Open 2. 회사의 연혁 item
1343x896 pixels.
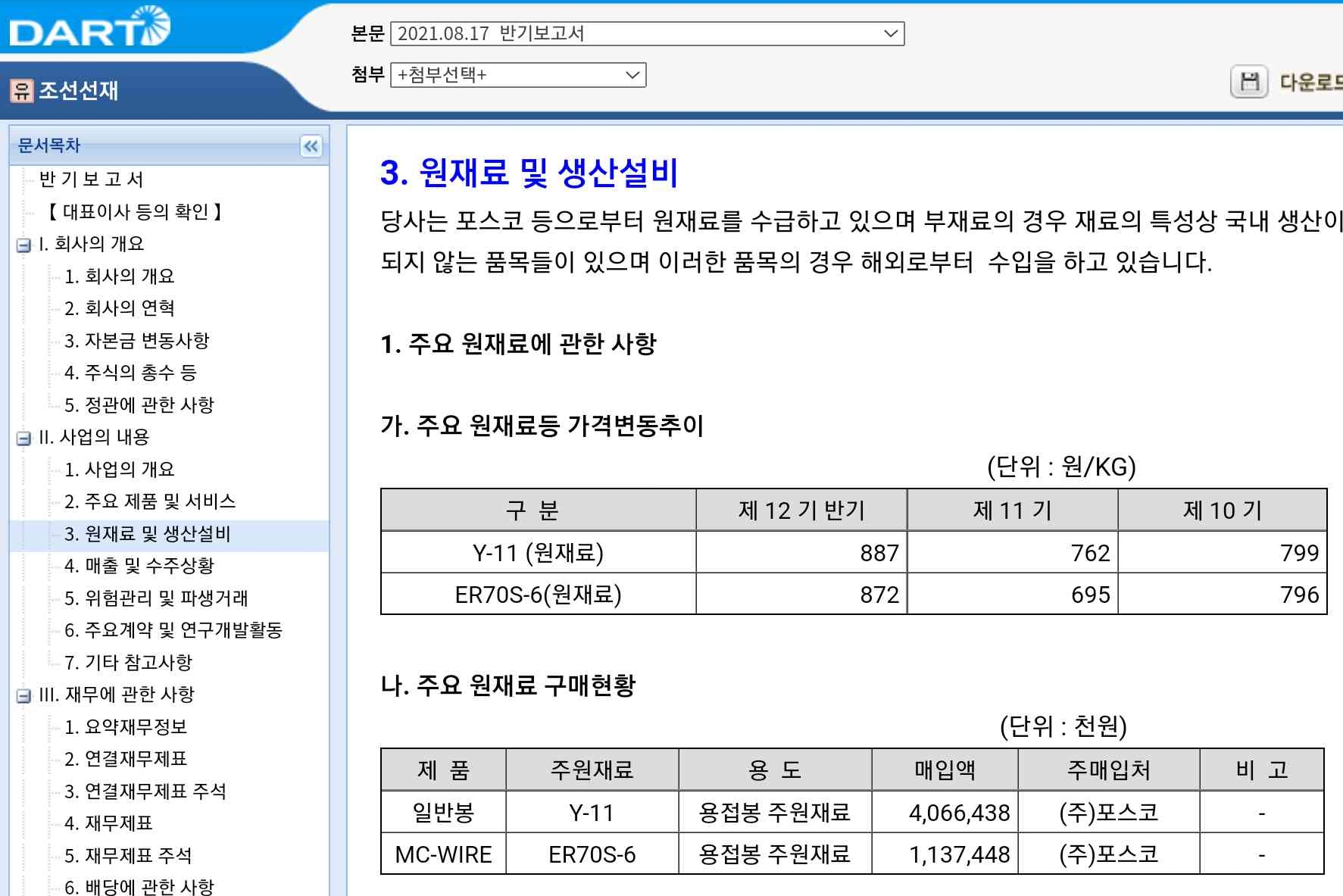click(119, 308)
